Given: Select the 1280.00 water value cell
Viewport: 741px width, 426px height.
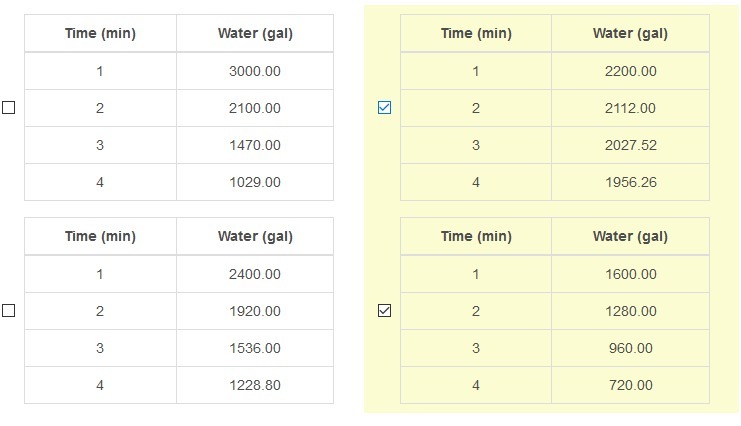Looking at the screenshot, I should [630, 311].
